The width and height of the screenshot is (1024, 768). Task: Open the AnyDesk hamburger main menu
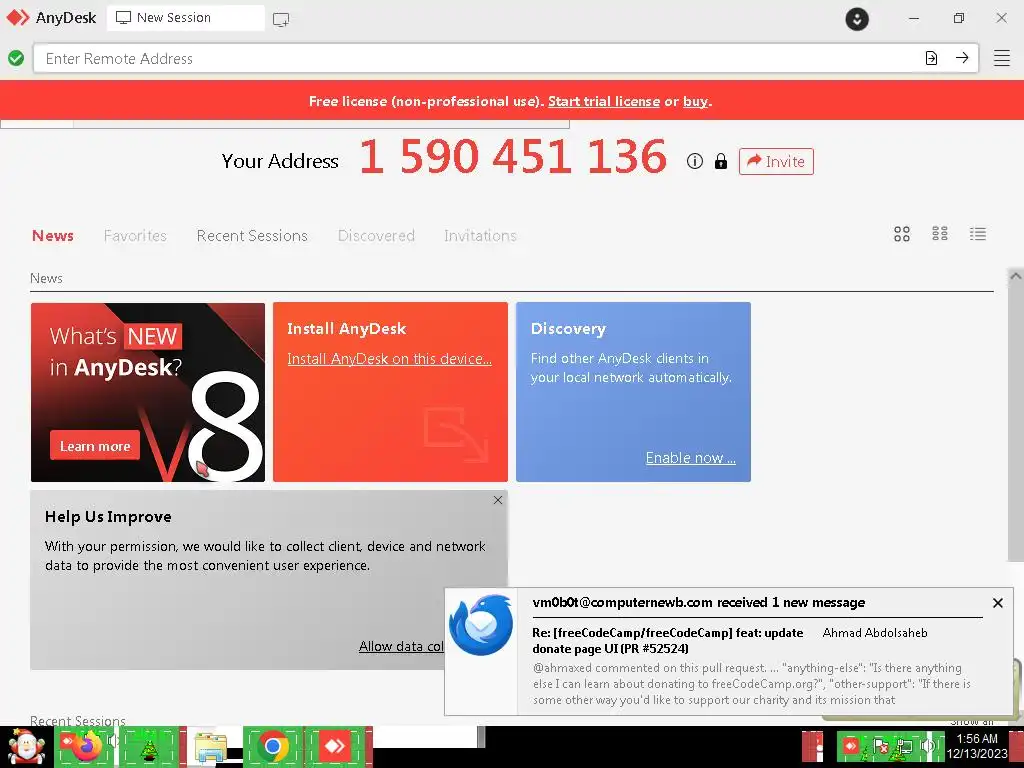point(1002,58)
